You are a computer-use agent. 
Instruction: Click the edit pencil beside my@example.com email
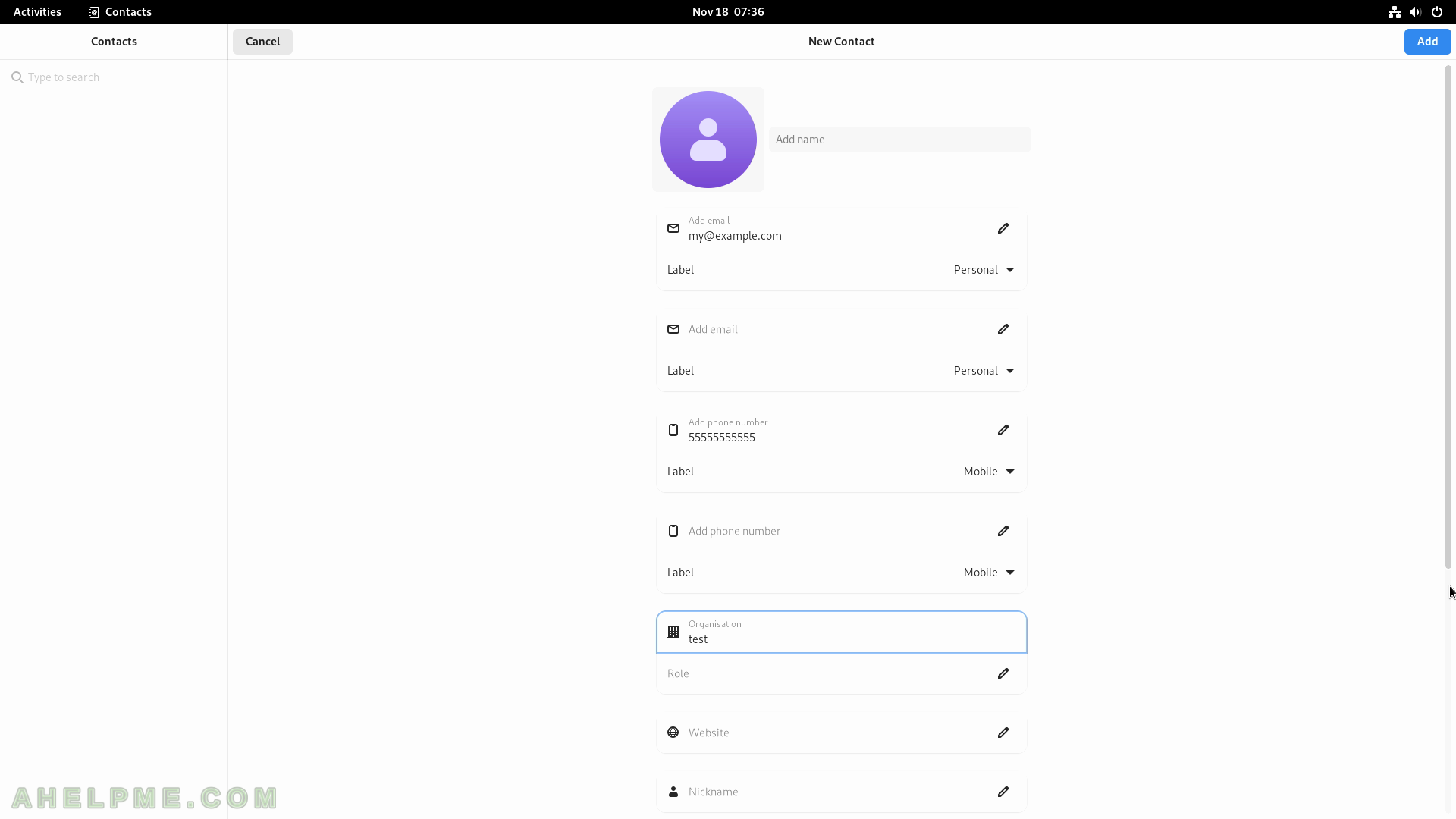pyautogui.click(x=1003, y=228)
